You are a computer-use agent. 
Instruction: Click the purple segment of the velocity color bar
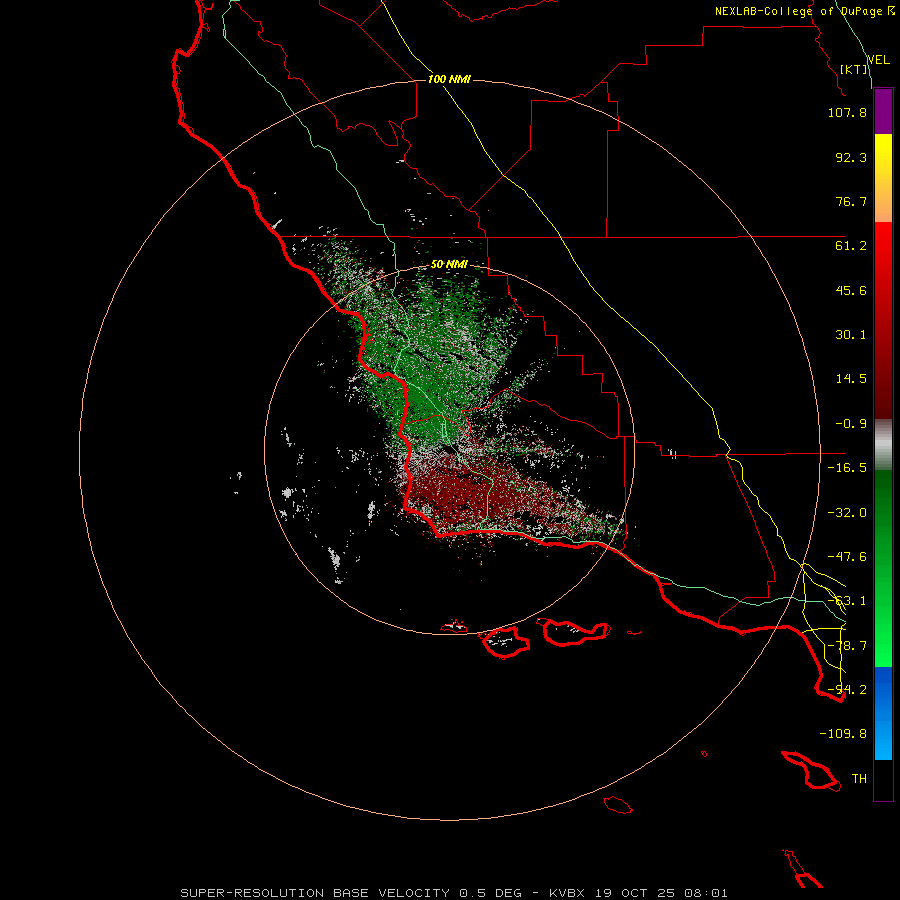883,112
